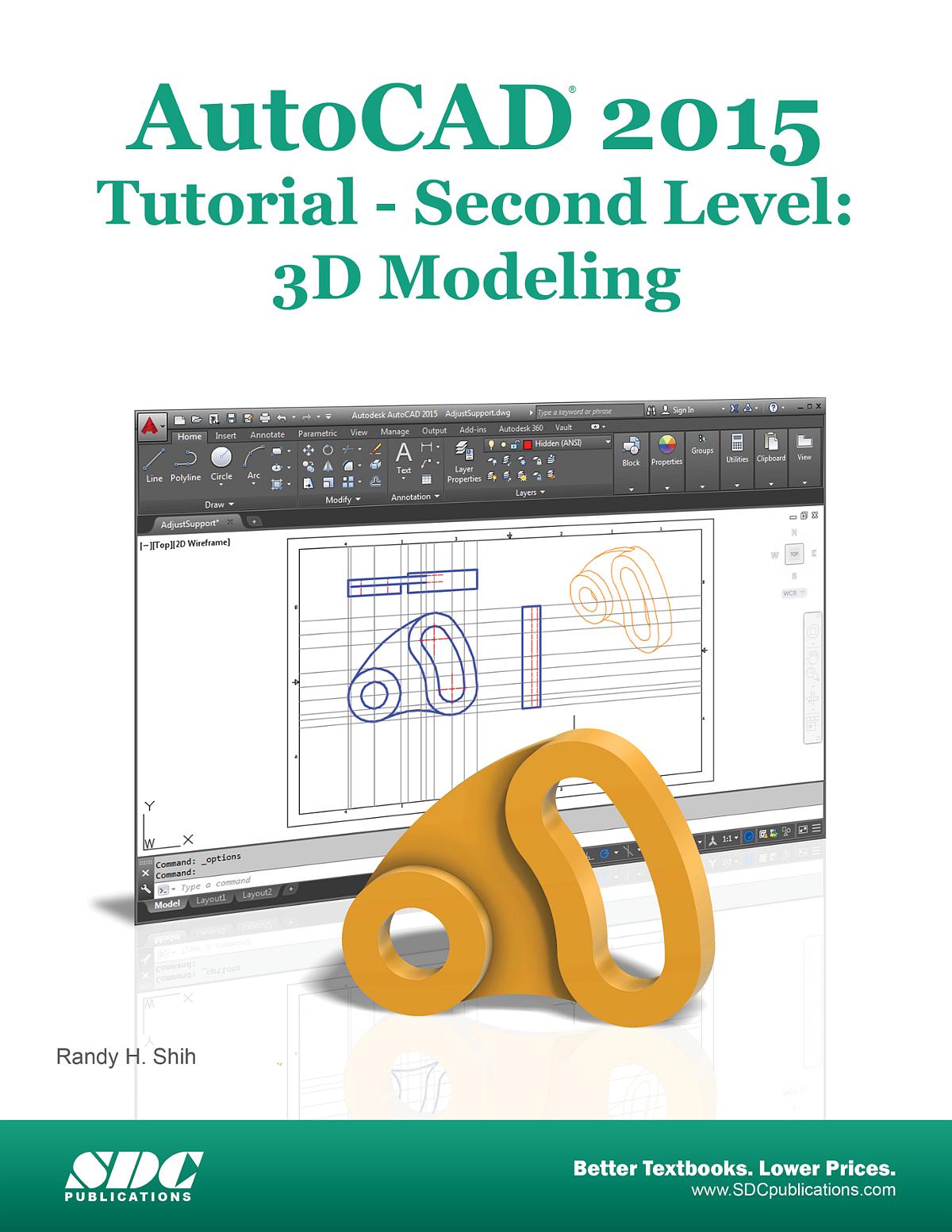Viewport: 952px width, 1232px height.
Task: Switch to the Parametric ribbon tab
Action: [317, 434]
